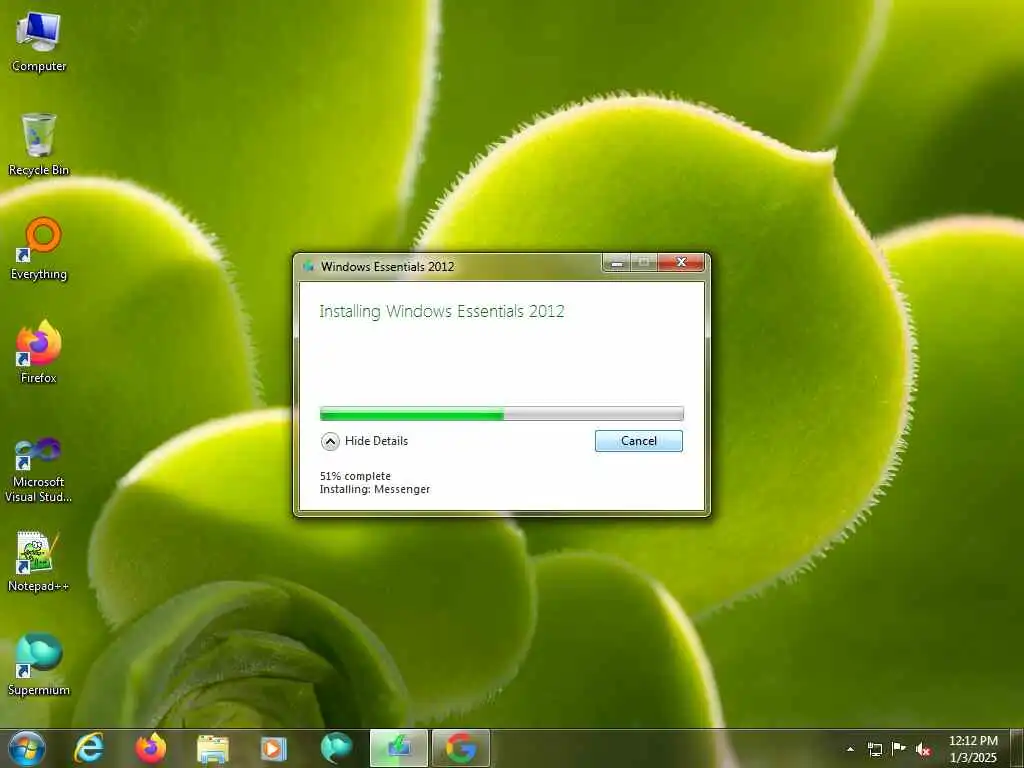
Task: Select the Recycle Bin desktop icon
Action: [x=39, y=144]
